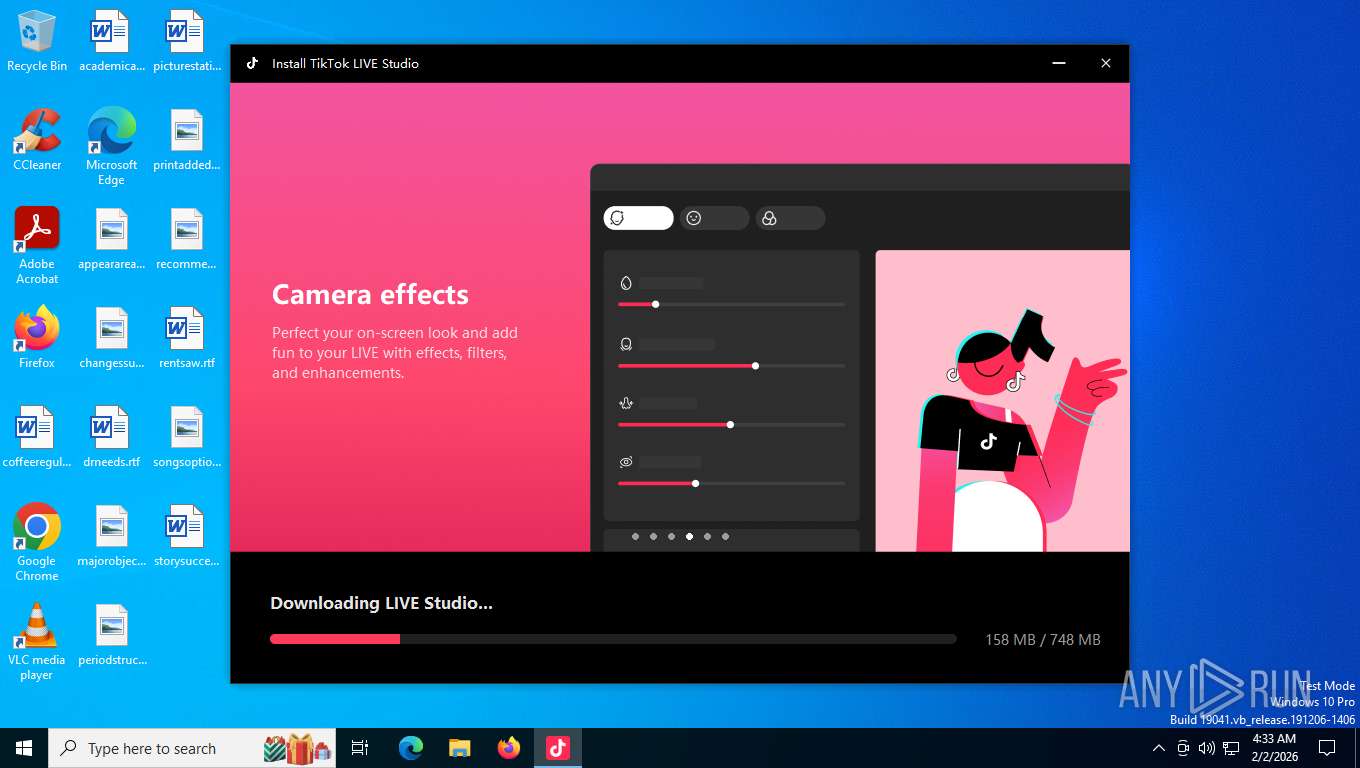Click the fifth slide indicator dot
Viewport: 1360px width, 768px height.
[707, 537]
